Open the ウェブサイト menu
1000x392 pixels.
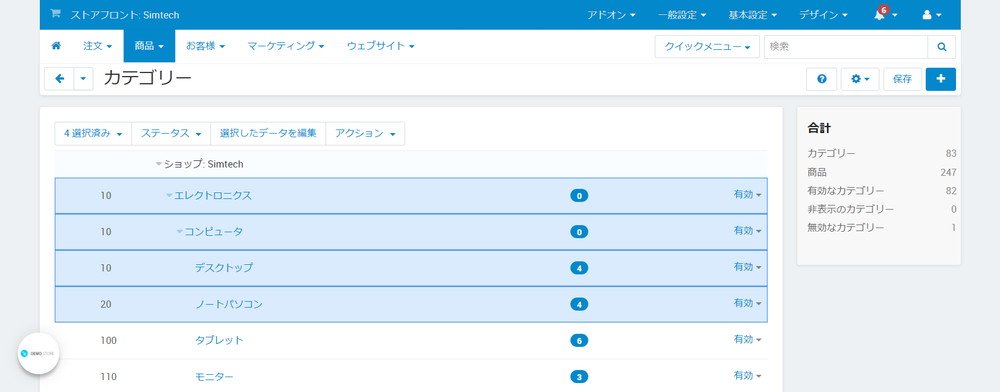pos(381,46)
